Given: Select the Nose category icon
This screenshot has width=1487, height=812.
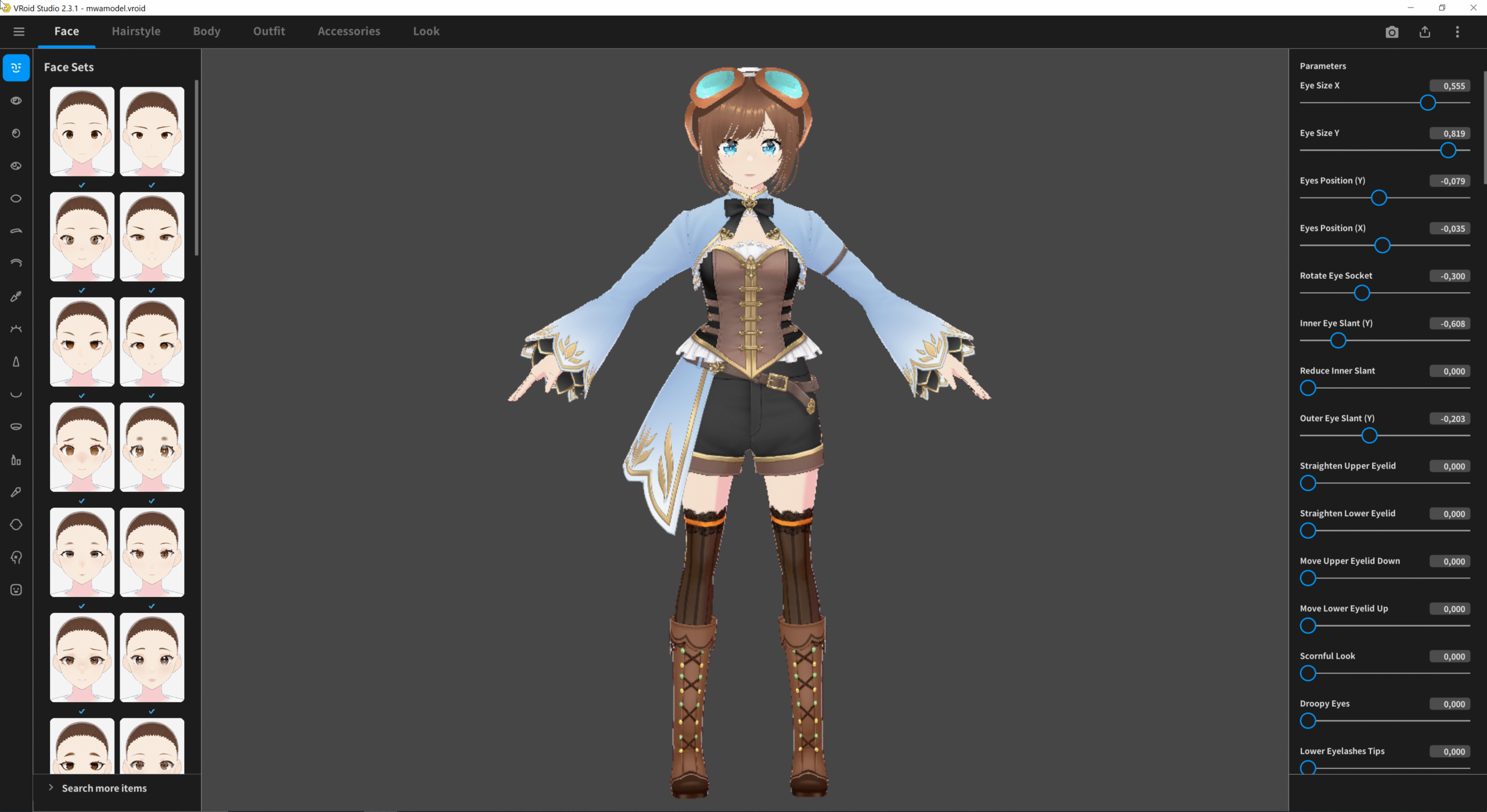Looking at the screenshot, I should click(x=16, y=362).
